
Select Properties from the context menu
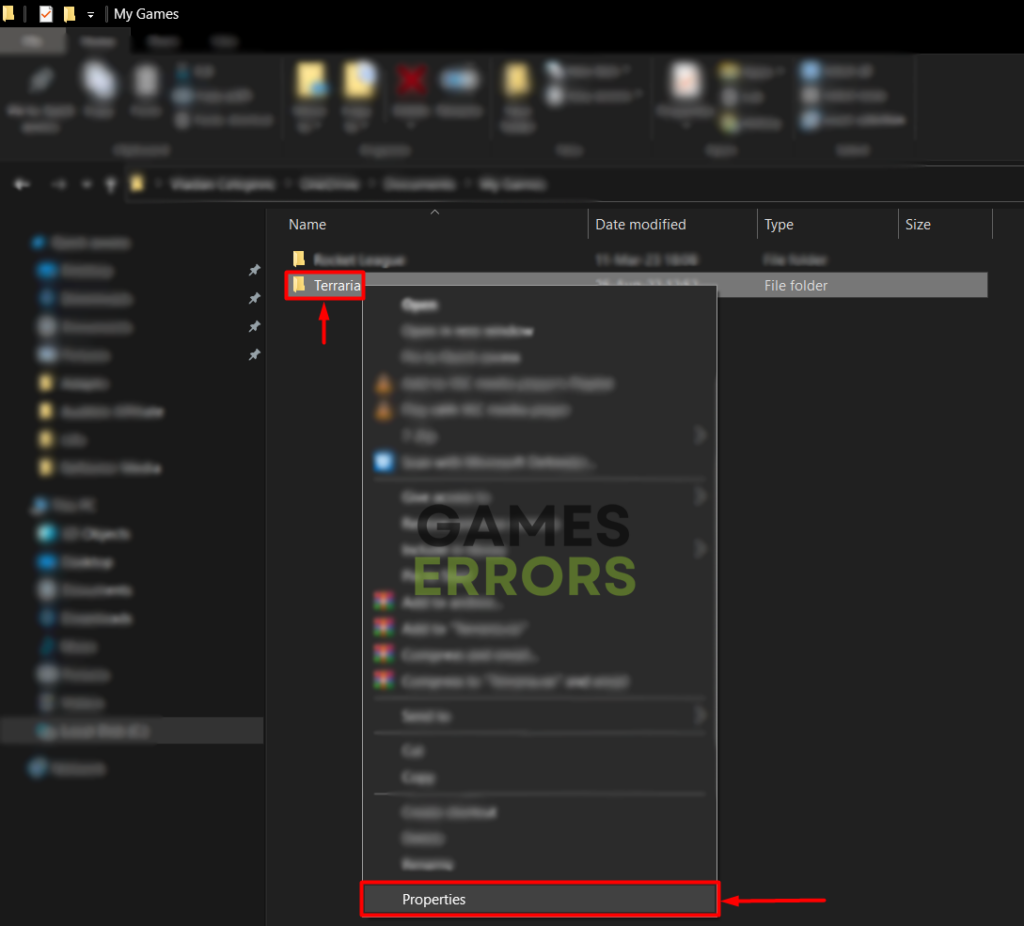click(x=434, y=899)
